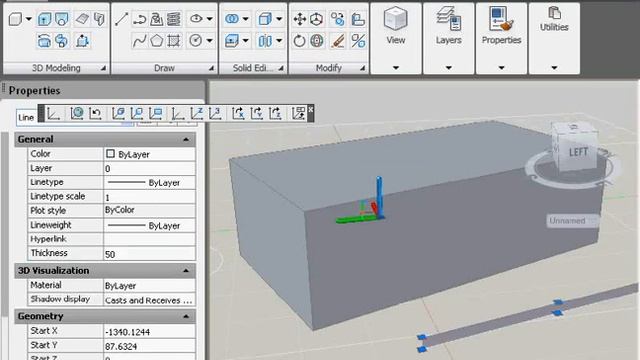
Task: Select the Spline draw tool
Action: (140, 40)
